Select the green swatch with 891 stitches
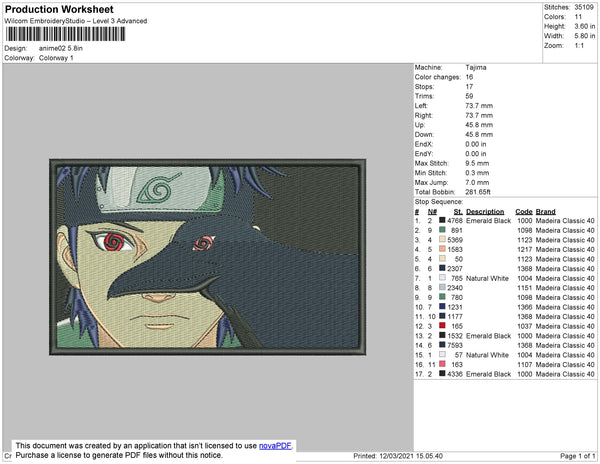The image size is (600, 464). point(442,230)
